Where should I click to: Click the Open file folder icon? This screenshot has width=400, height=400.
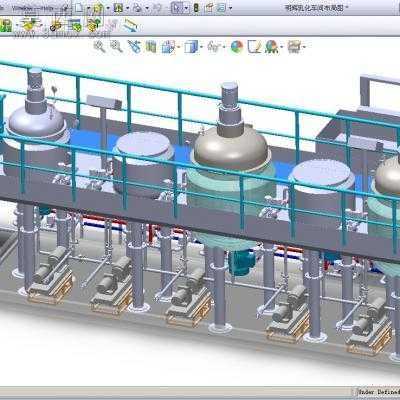pyautogui.click(x=98, y=7)
